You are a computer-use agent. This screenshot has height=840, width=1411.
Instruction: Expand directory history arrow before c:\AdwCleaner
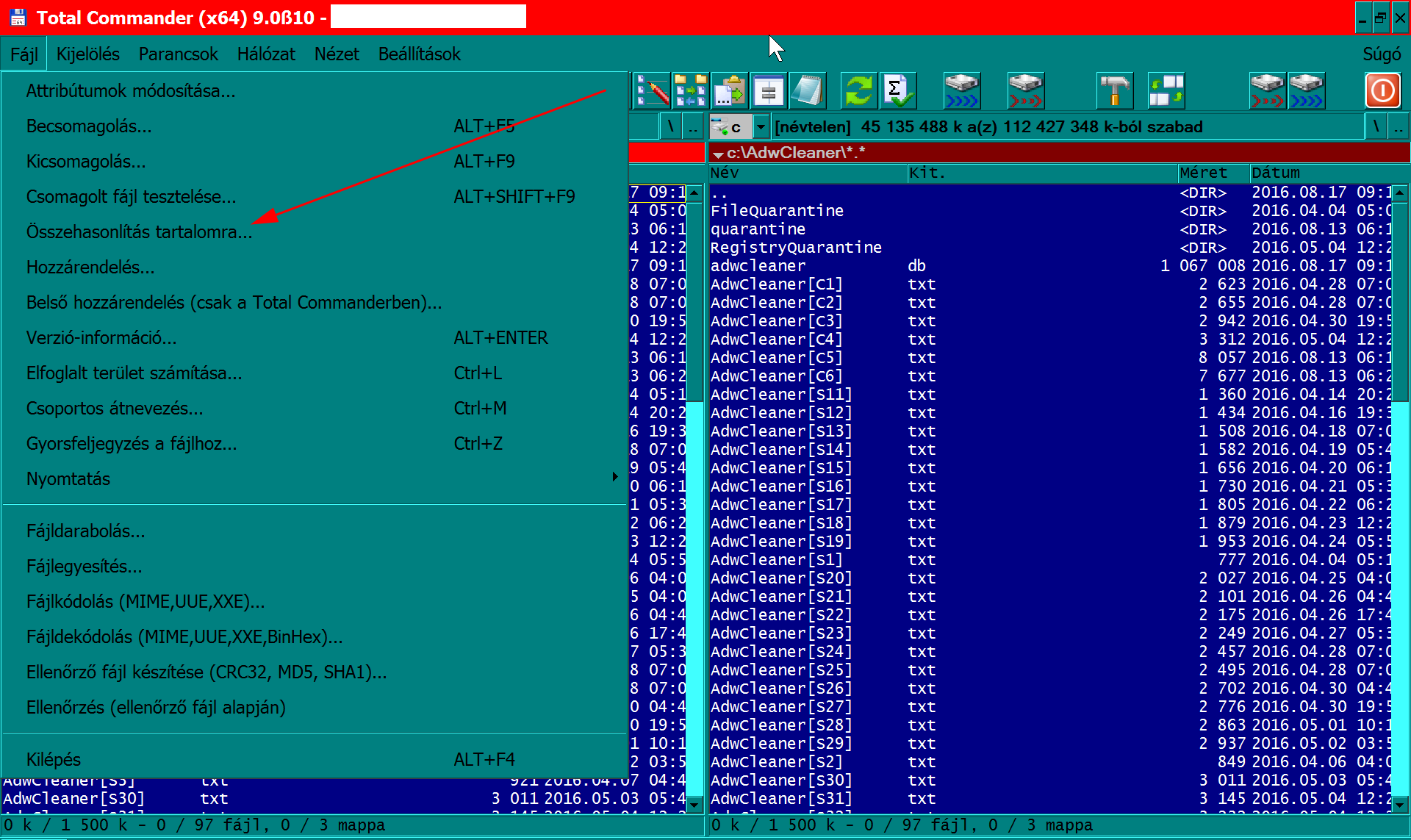click(718, 154)
